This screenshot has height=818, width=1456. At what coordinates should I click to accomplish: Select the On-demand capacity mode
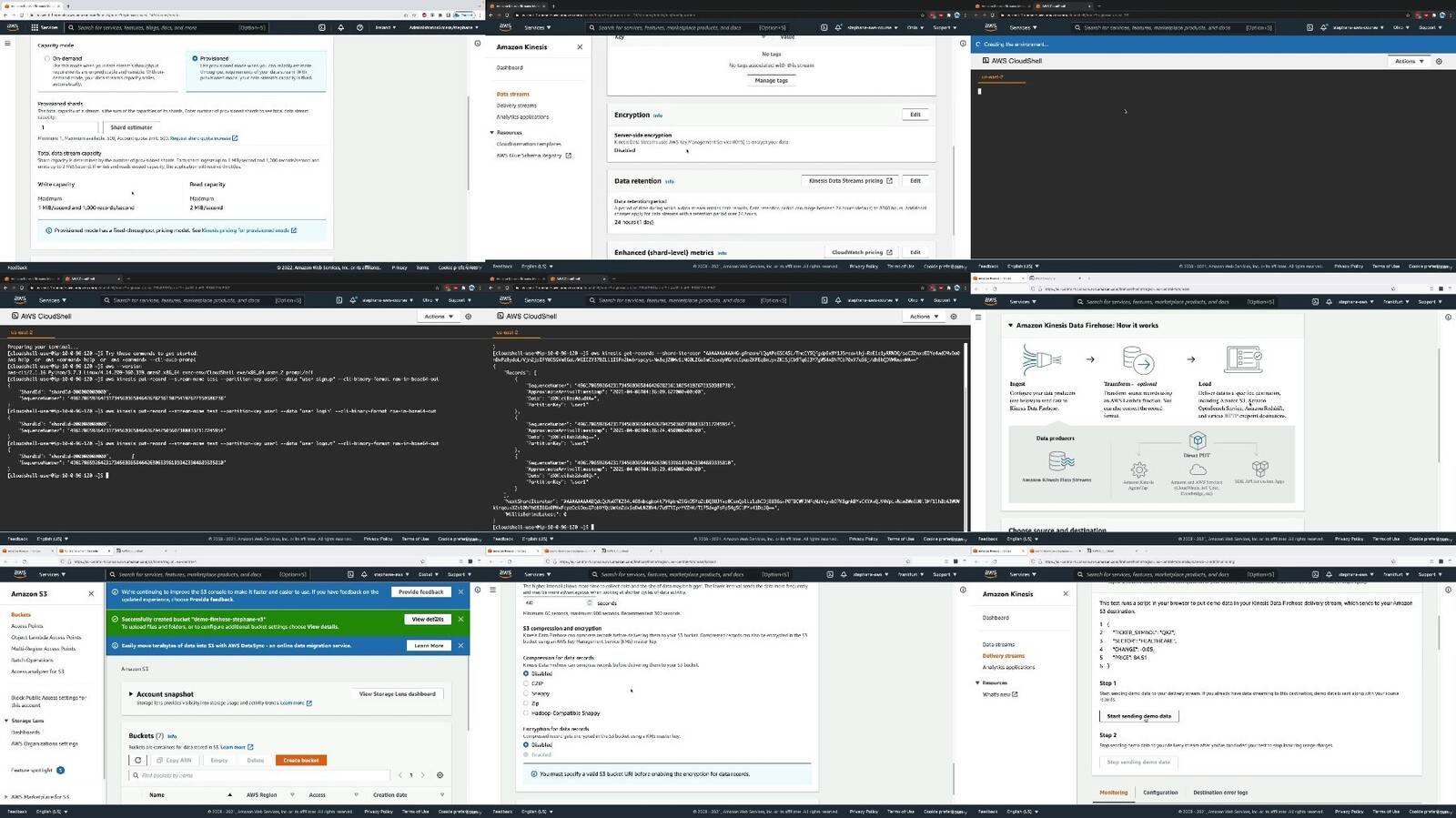coord(47,58)
